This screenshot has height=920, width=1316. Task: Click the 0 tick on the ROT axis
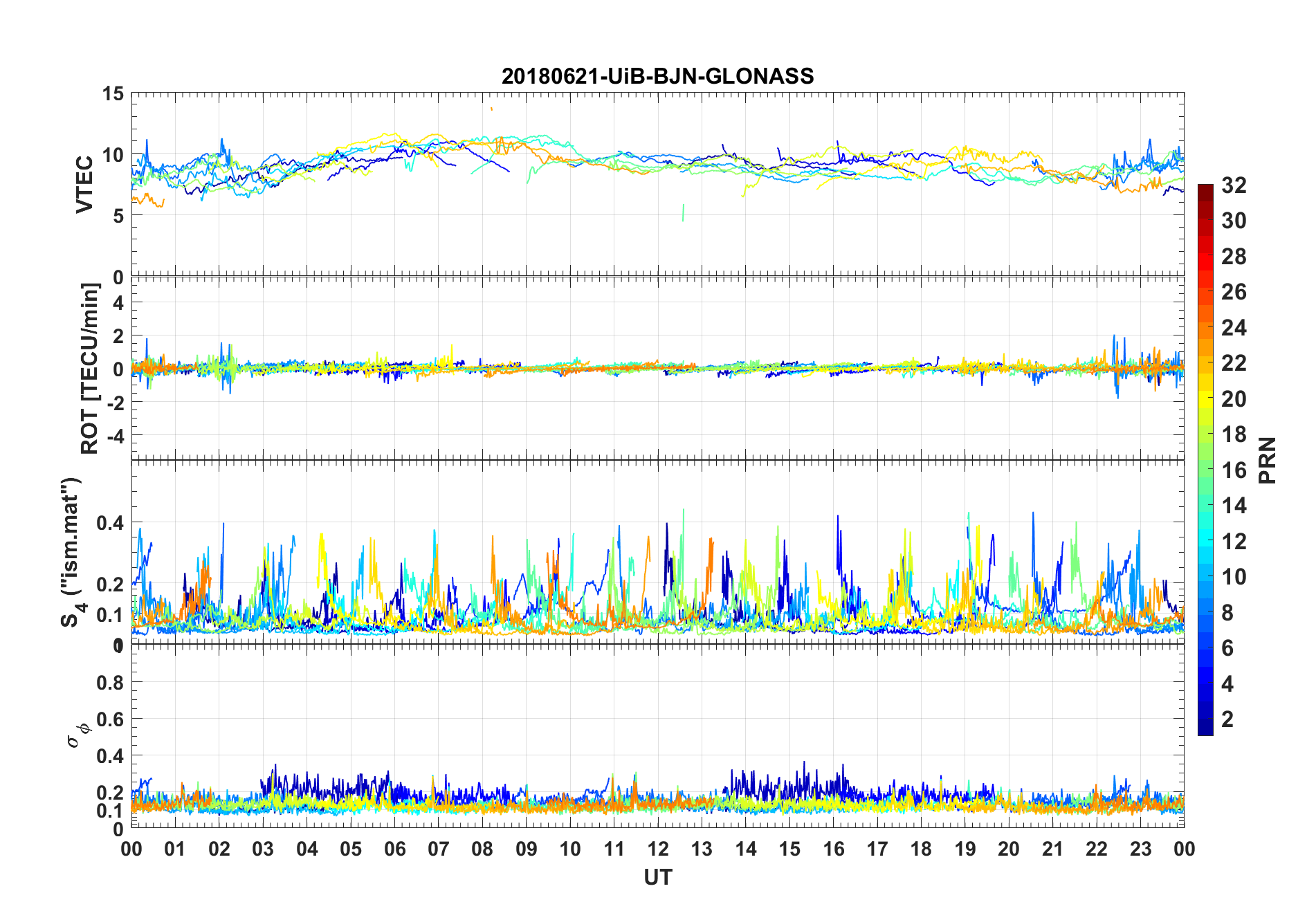118,369
